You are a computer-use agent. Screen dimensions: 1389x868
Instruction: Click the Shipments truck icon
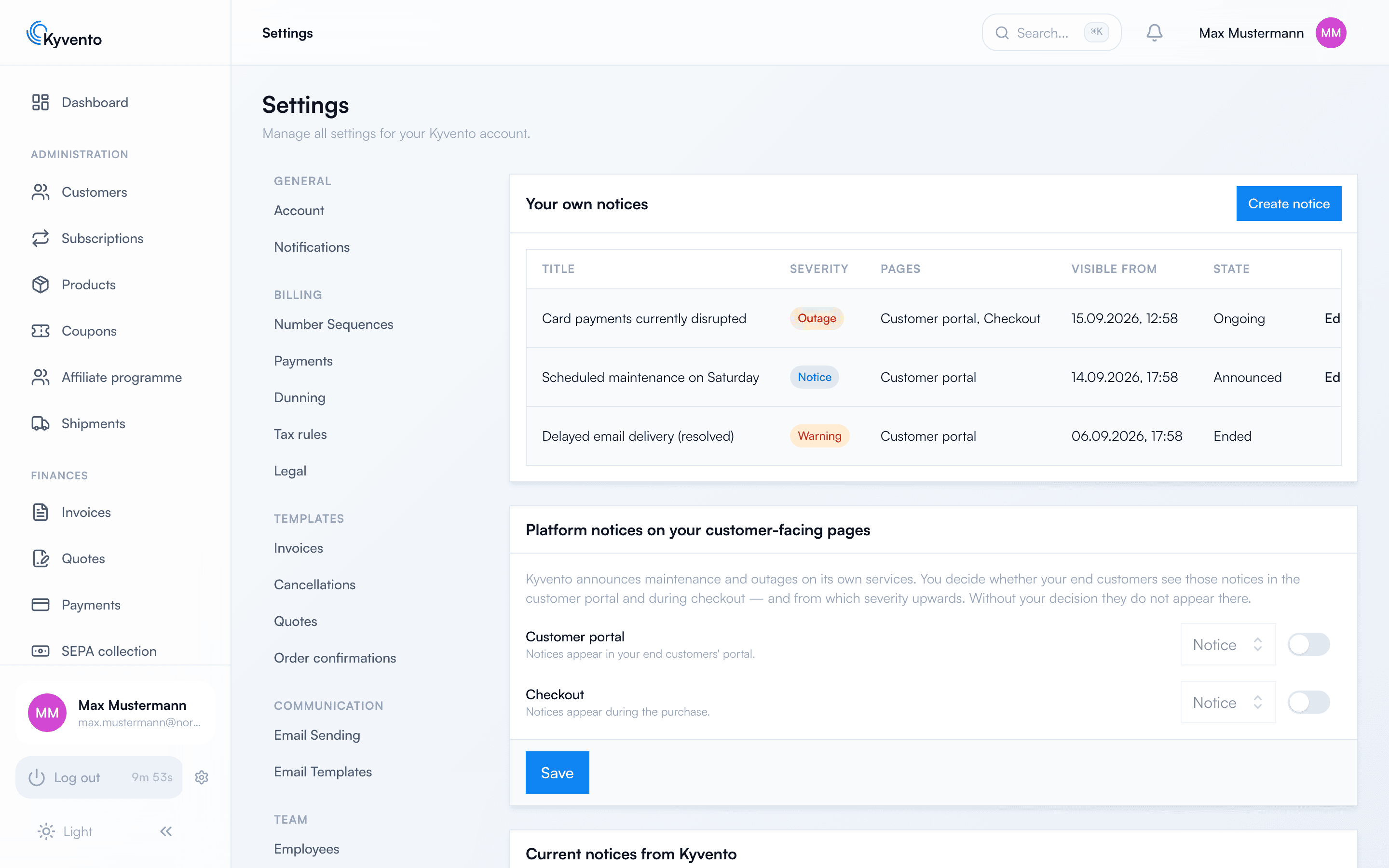40,424
